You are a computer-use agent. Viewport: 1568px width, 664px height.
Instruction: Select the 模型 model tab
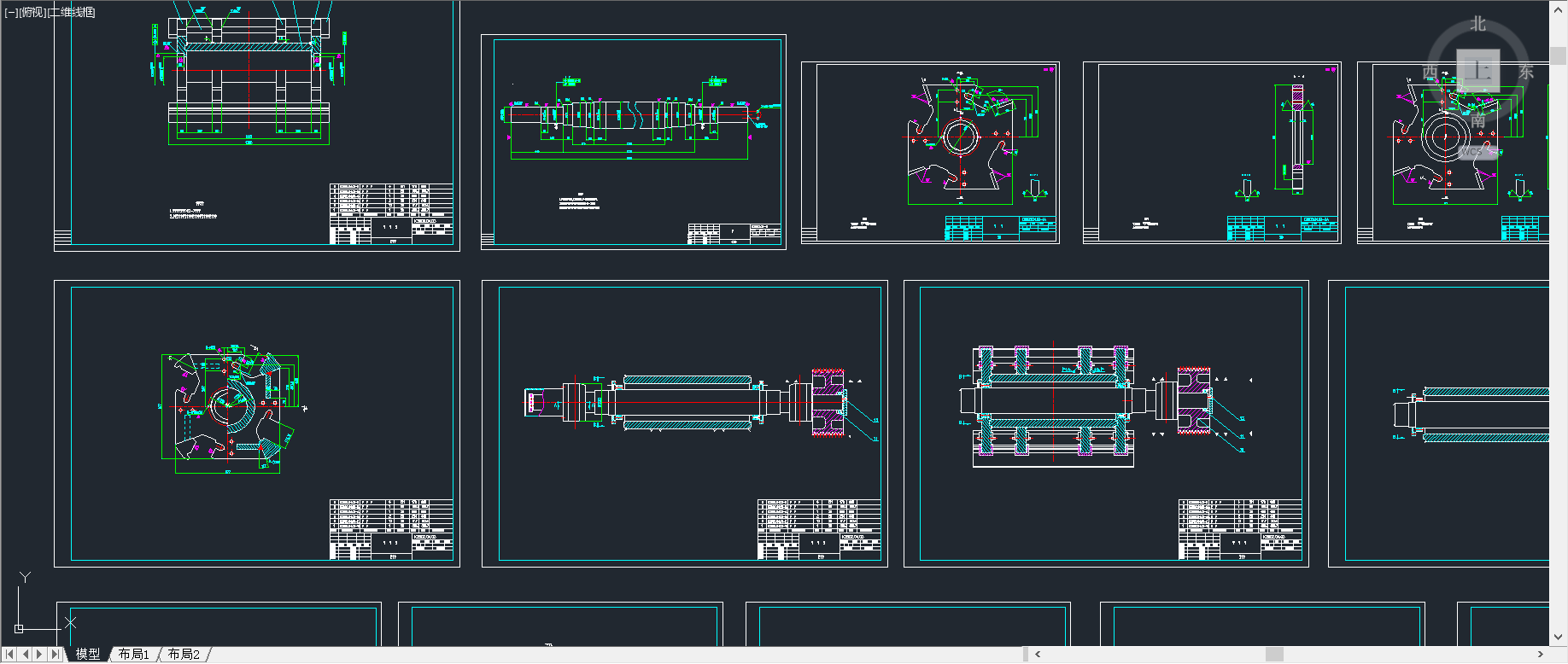pos(87,655)
